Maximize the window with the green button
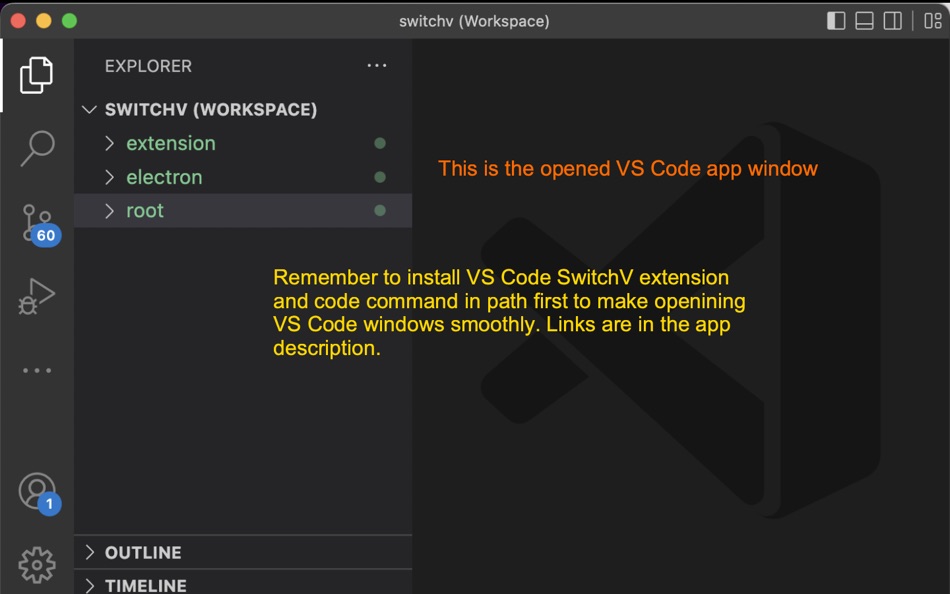Image resolution: width=950 pixels, height=594 pixels. [70, 21]
